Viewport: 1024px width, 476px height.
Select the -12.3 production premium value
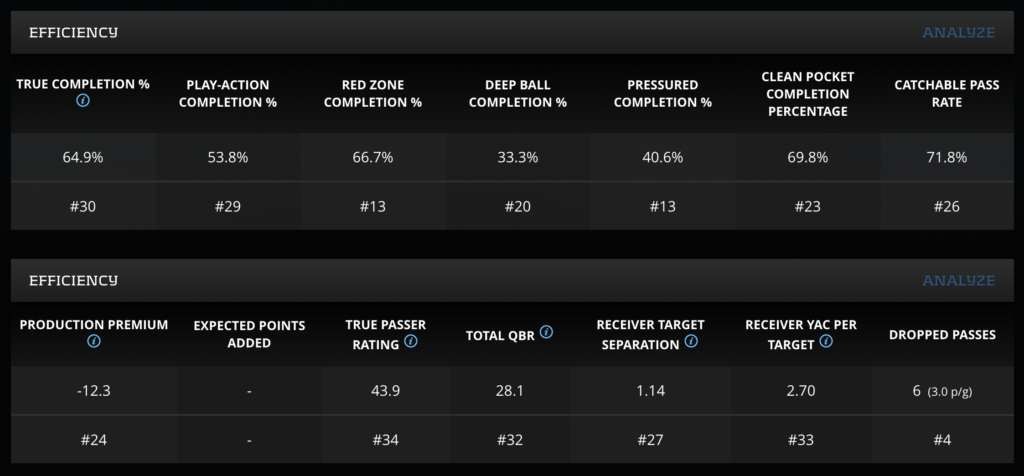coord(94,391)
